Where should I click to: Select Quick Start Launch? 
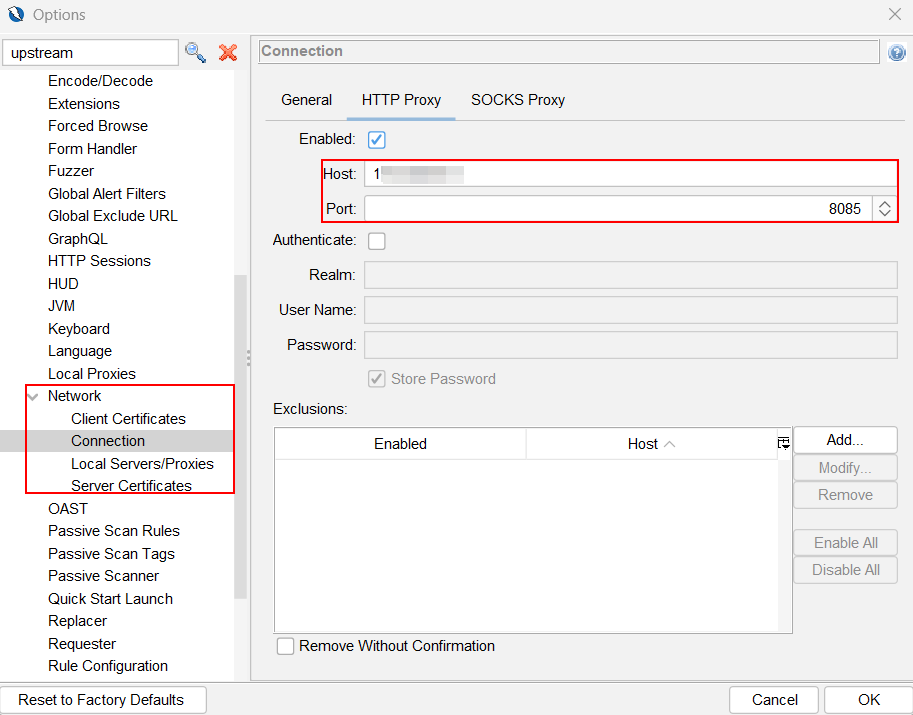(x=110, y=599)
